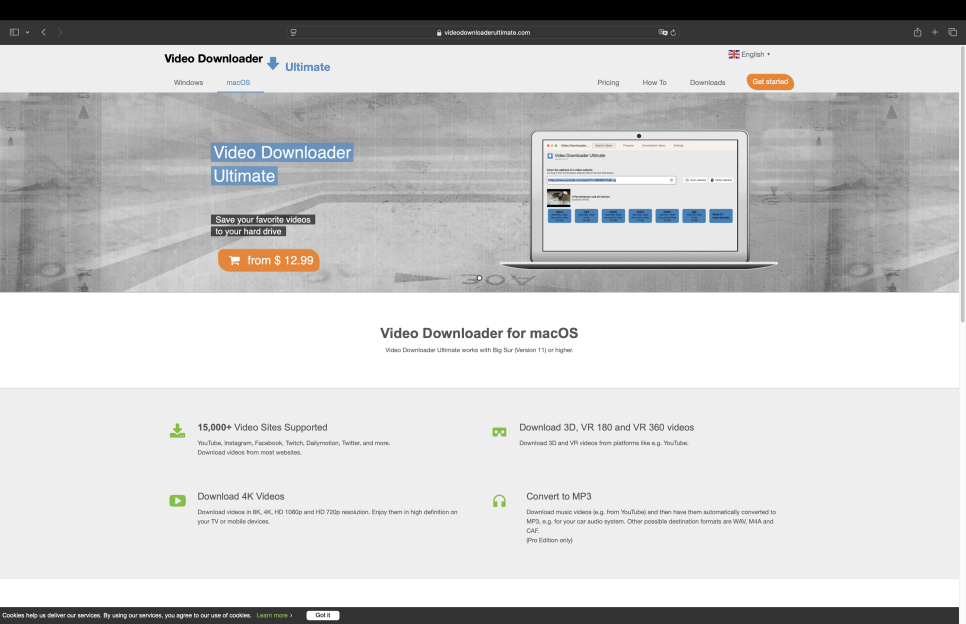The height and width of the screenshot is (624, 966).
Task: Click the laptop app screenshot image
Action: coord(639,198)
